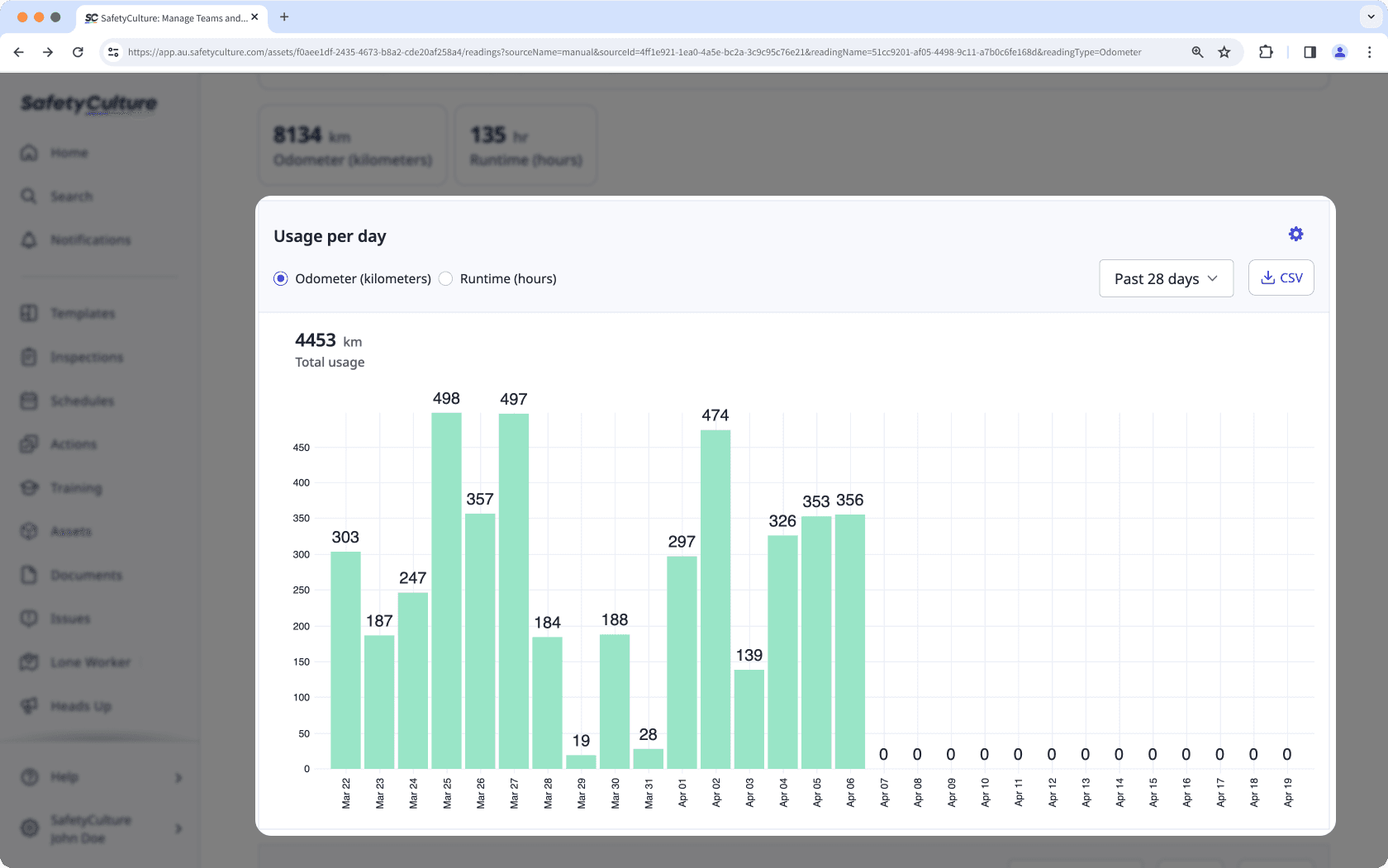Open Lone Worker

pos(89,662)
